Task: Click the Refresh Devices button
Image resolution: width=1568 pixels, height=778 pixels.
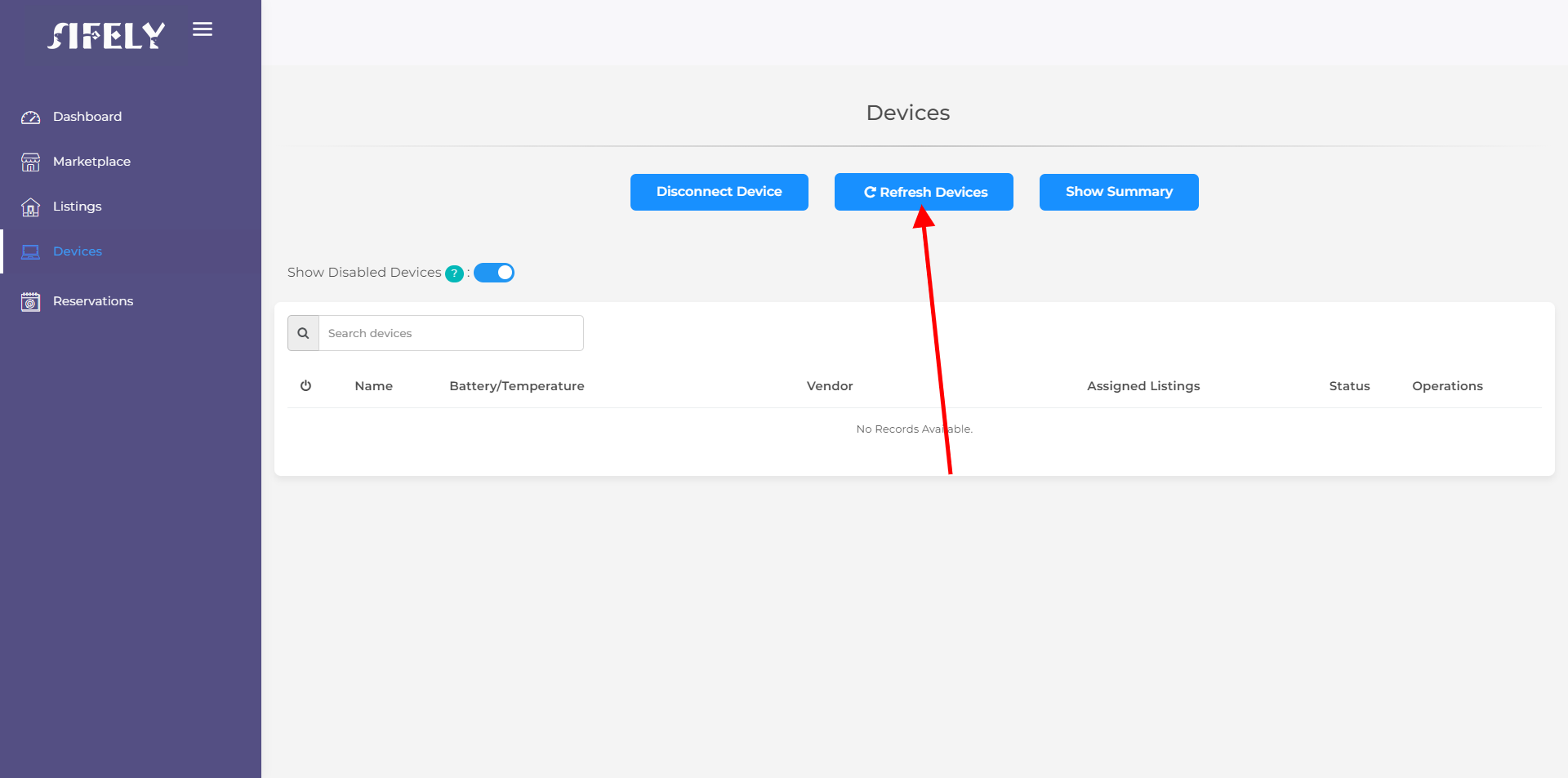Action: pyautogui.click(x=924, y=192)
